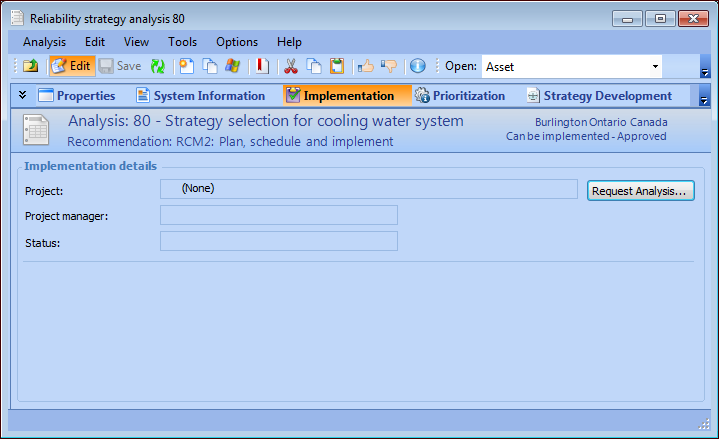719x439 pixels.
Task: Click the Project manager field
Action: (x=279, y=215)
